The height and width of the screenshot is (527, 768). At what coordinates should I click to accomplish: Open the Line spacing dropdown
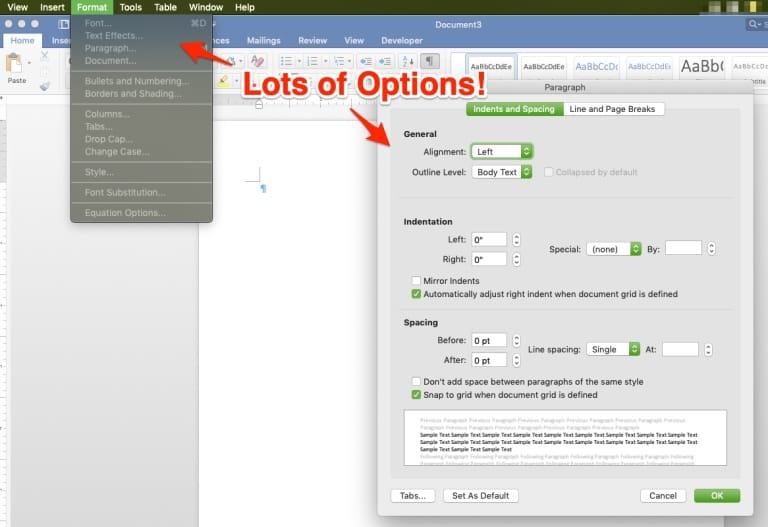[x=613, y=349]
